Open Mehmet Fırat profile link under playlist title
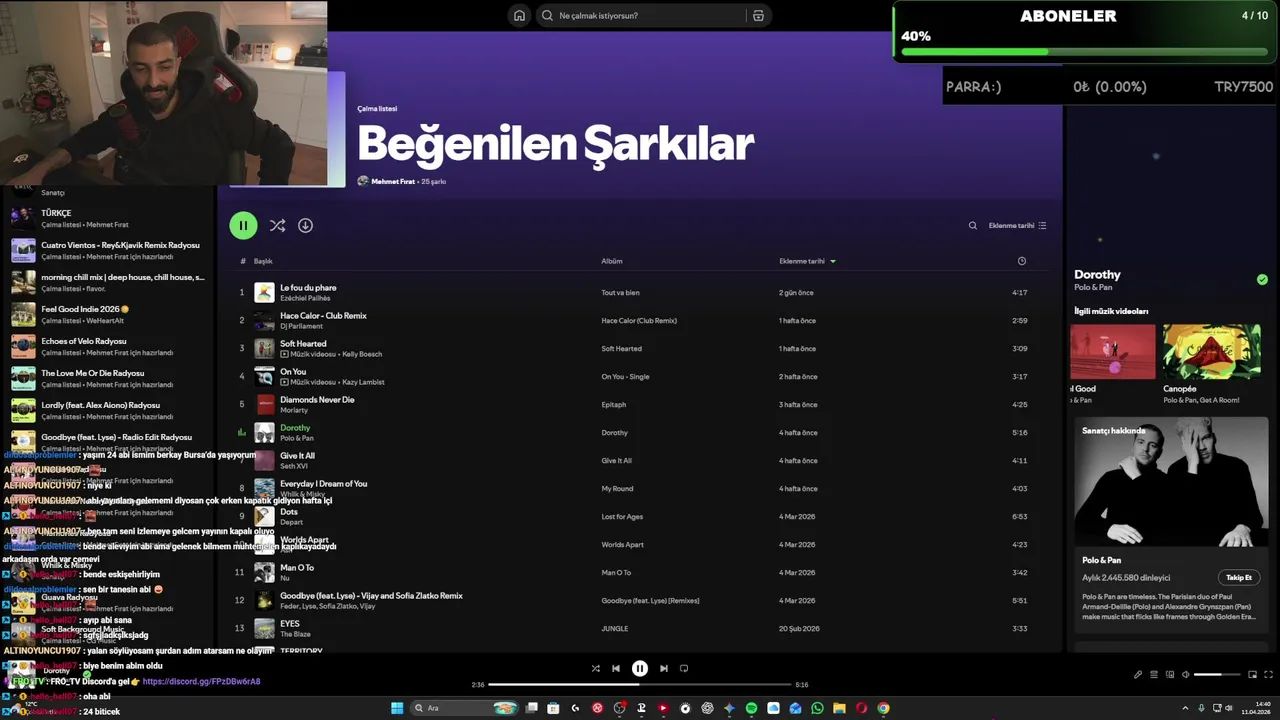1280x720 pixels. tap(393, 181)
